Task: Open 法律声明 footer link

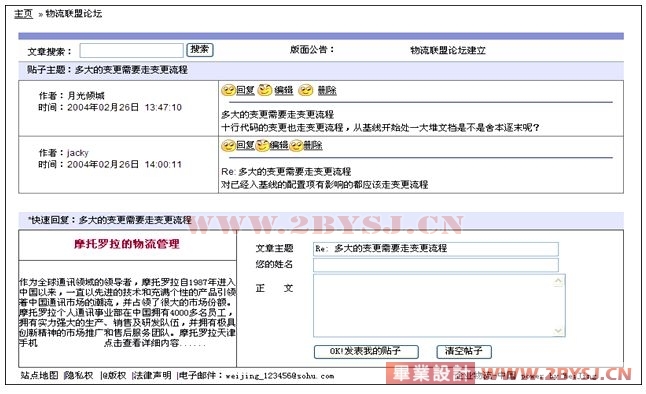Action: click(152, 375)
